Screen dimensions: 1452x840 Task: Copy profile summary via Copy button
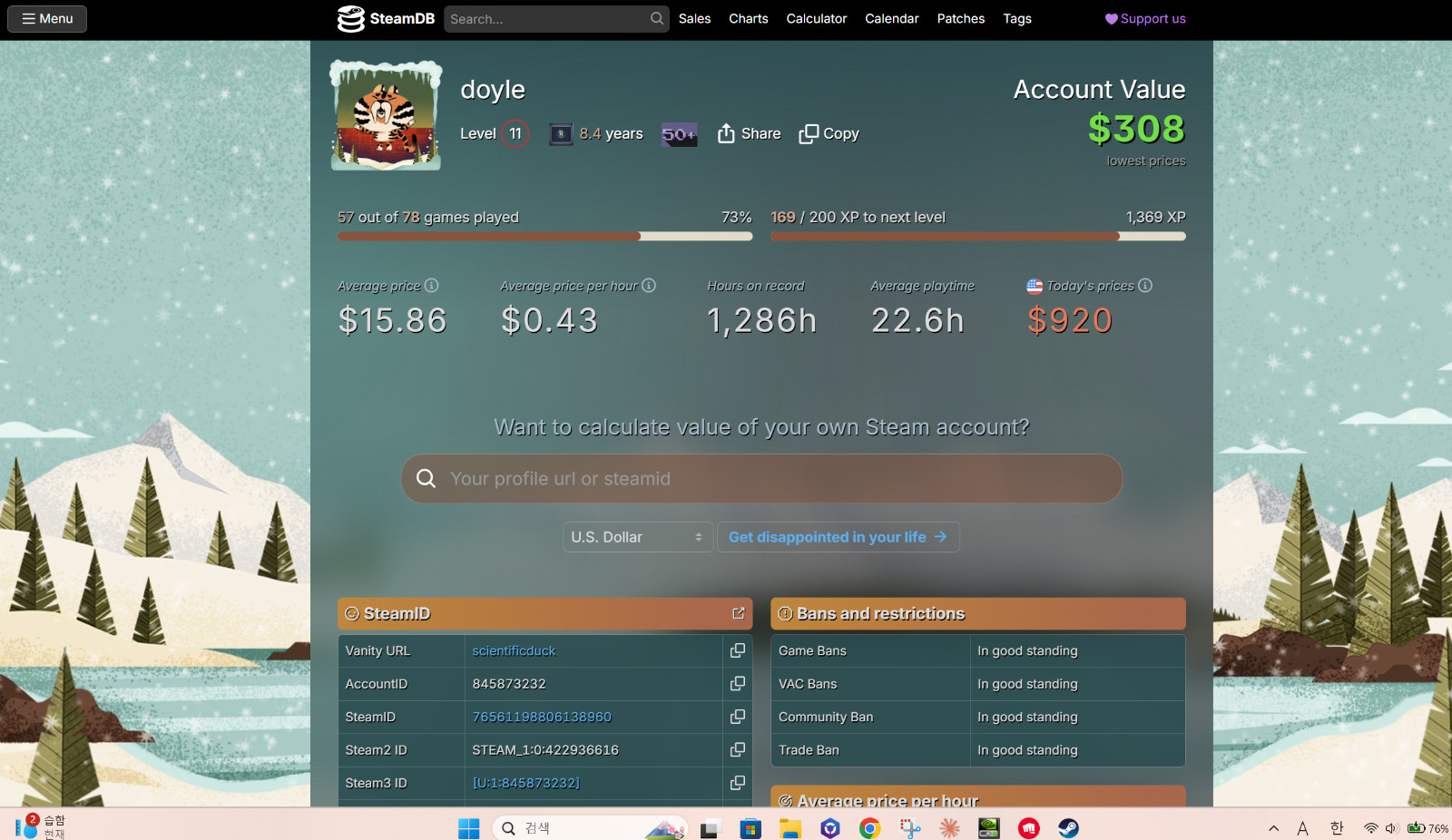point(829,133)
